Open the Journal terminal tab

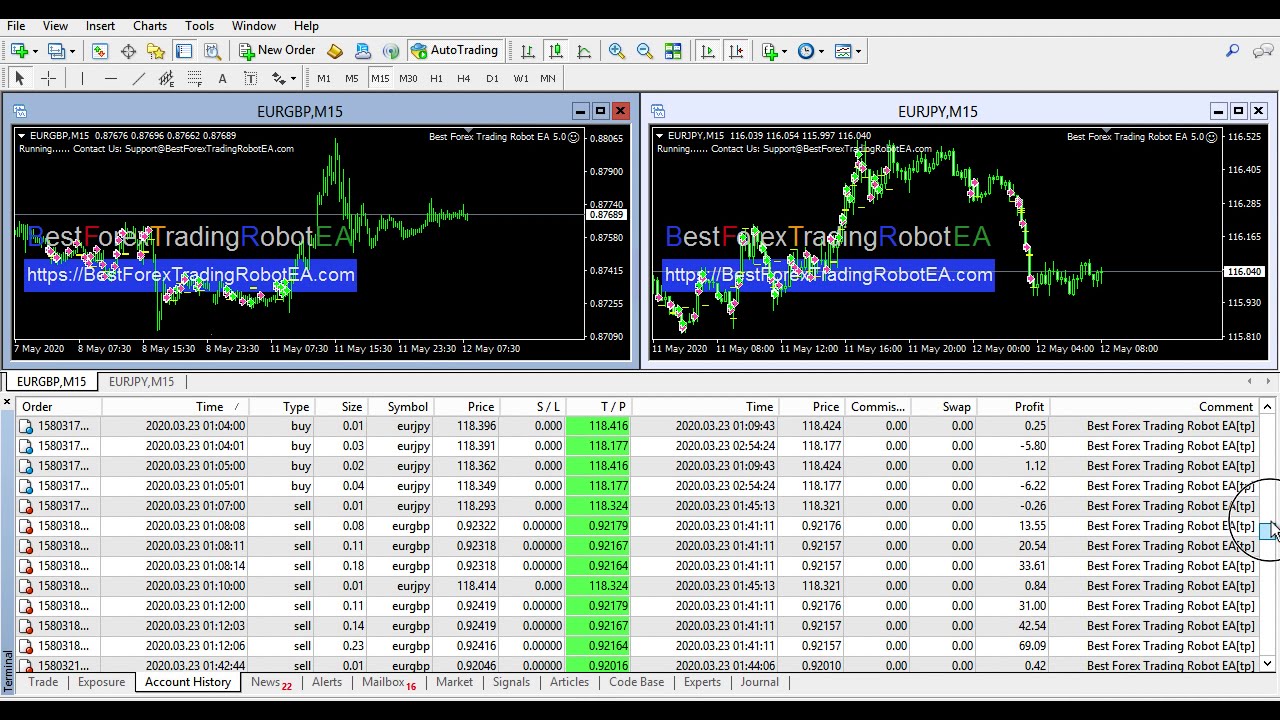click(759, 682)
